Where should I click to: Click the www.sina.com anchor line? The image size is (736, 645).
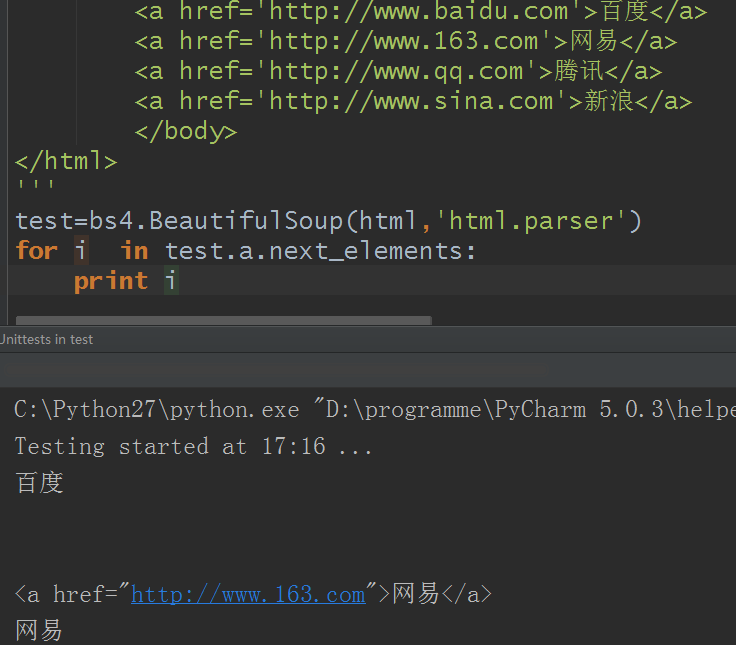413,101
